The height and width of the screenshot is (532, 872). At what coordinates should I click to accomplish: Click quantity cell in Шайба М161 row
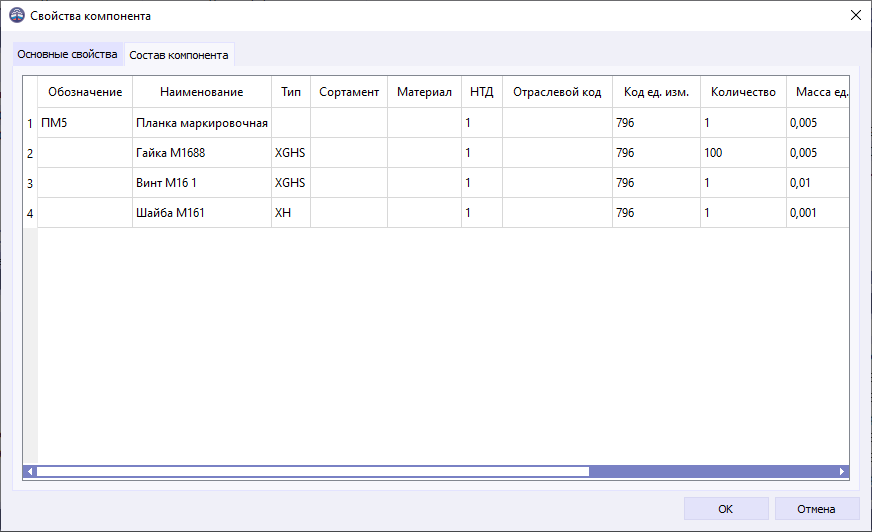[743, 213]
